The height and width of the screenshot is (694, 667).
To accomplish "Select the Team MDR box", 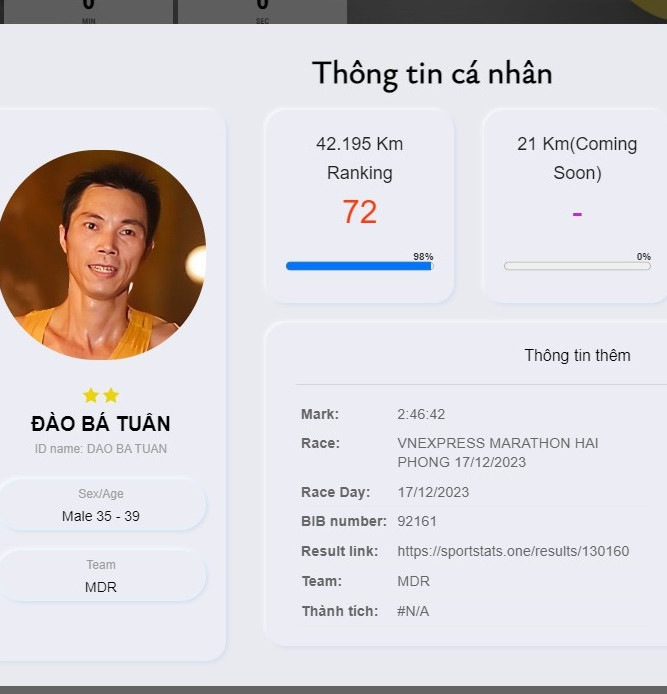I will click(101, 577).
